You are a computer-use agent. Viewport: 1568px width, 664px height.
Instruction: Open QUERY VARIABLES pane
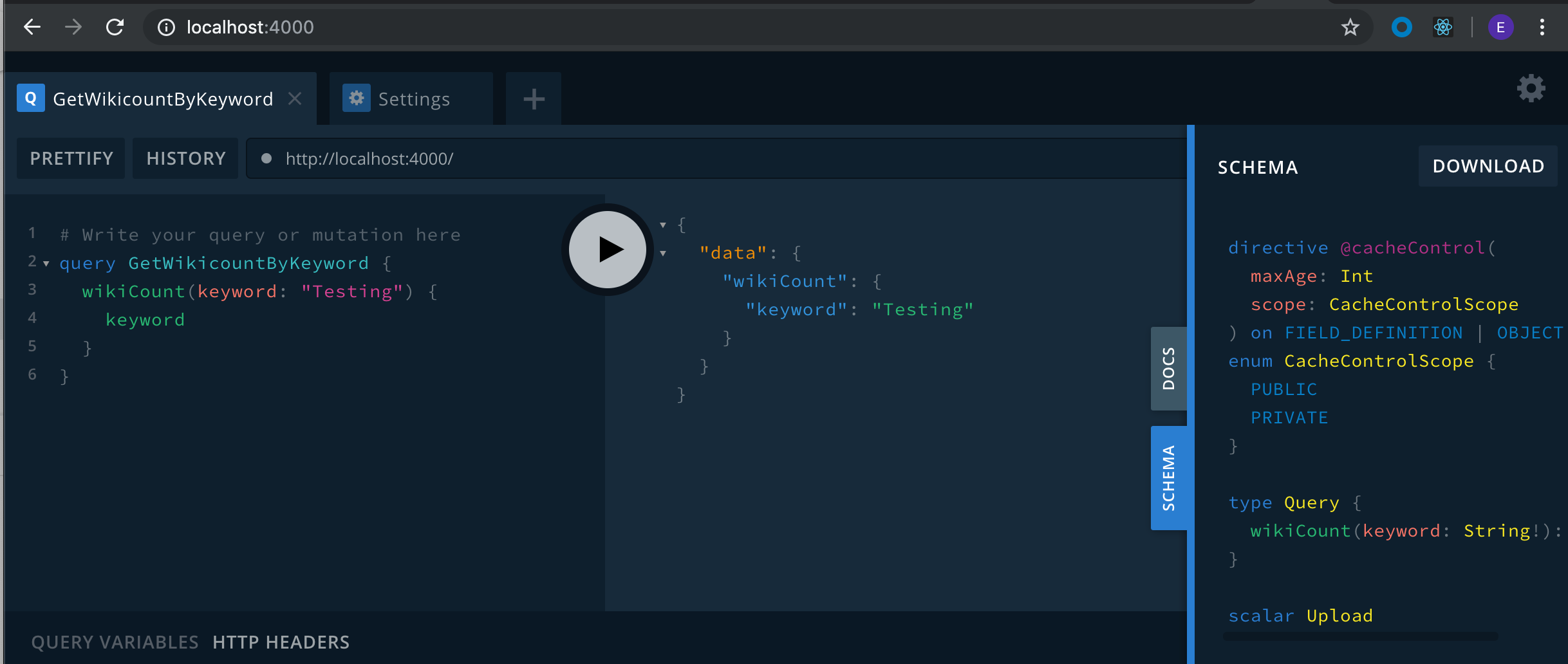[115, 642]
